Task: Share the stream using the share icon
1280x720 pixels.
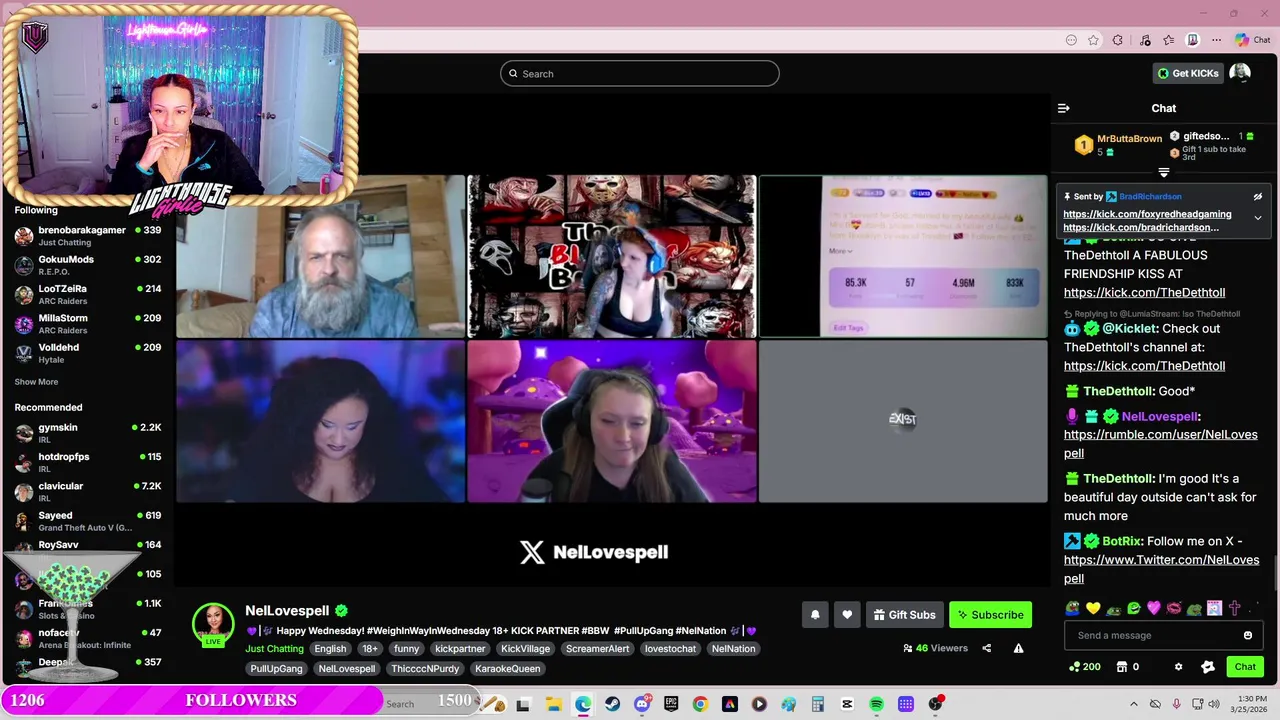Action: [x=986, y=648]
